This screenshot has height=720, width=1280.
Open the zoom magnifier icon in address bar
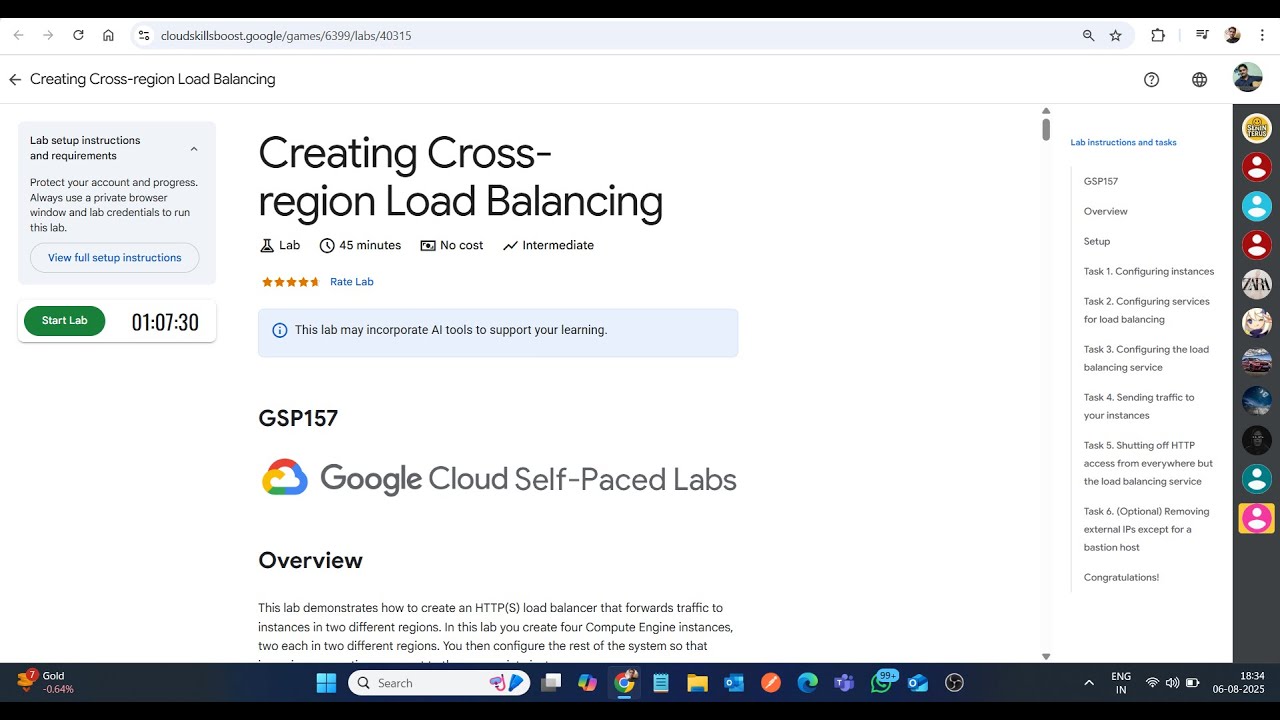pyautogui.click(x=1088, y=35)
